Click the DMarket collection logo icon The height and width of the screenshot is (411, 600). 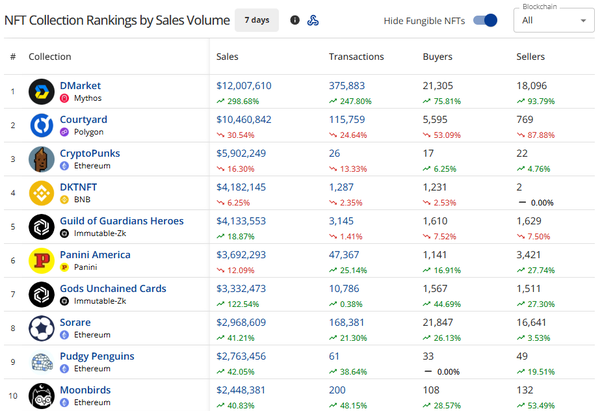41,92
